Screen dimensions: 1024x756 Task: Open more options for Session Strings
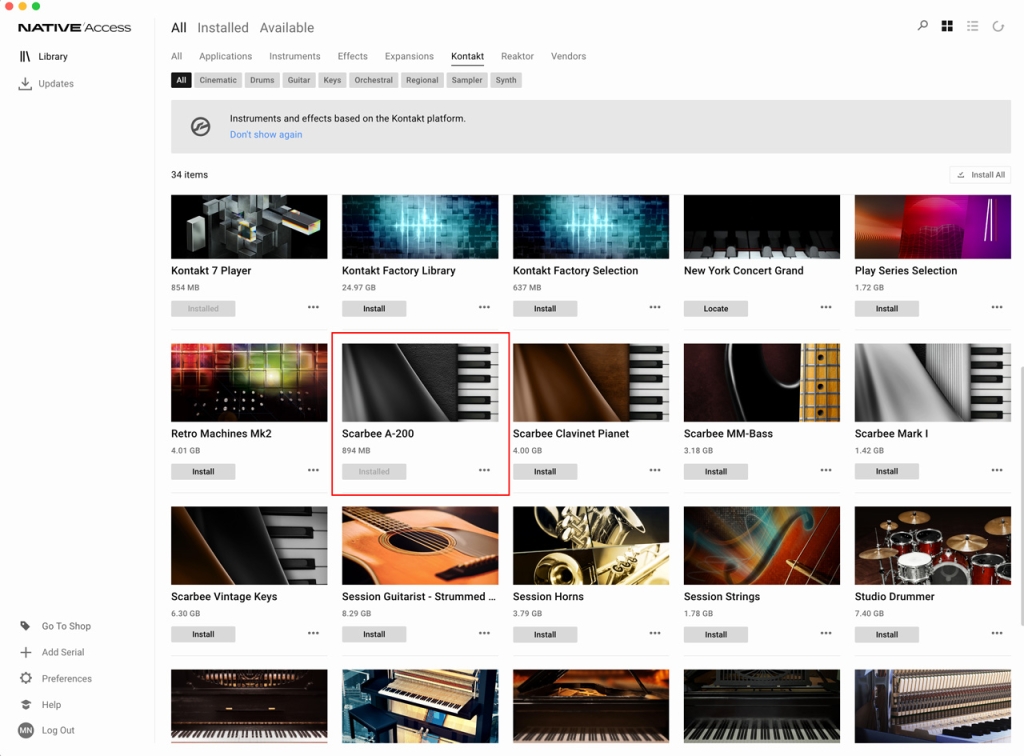(826, 633)
